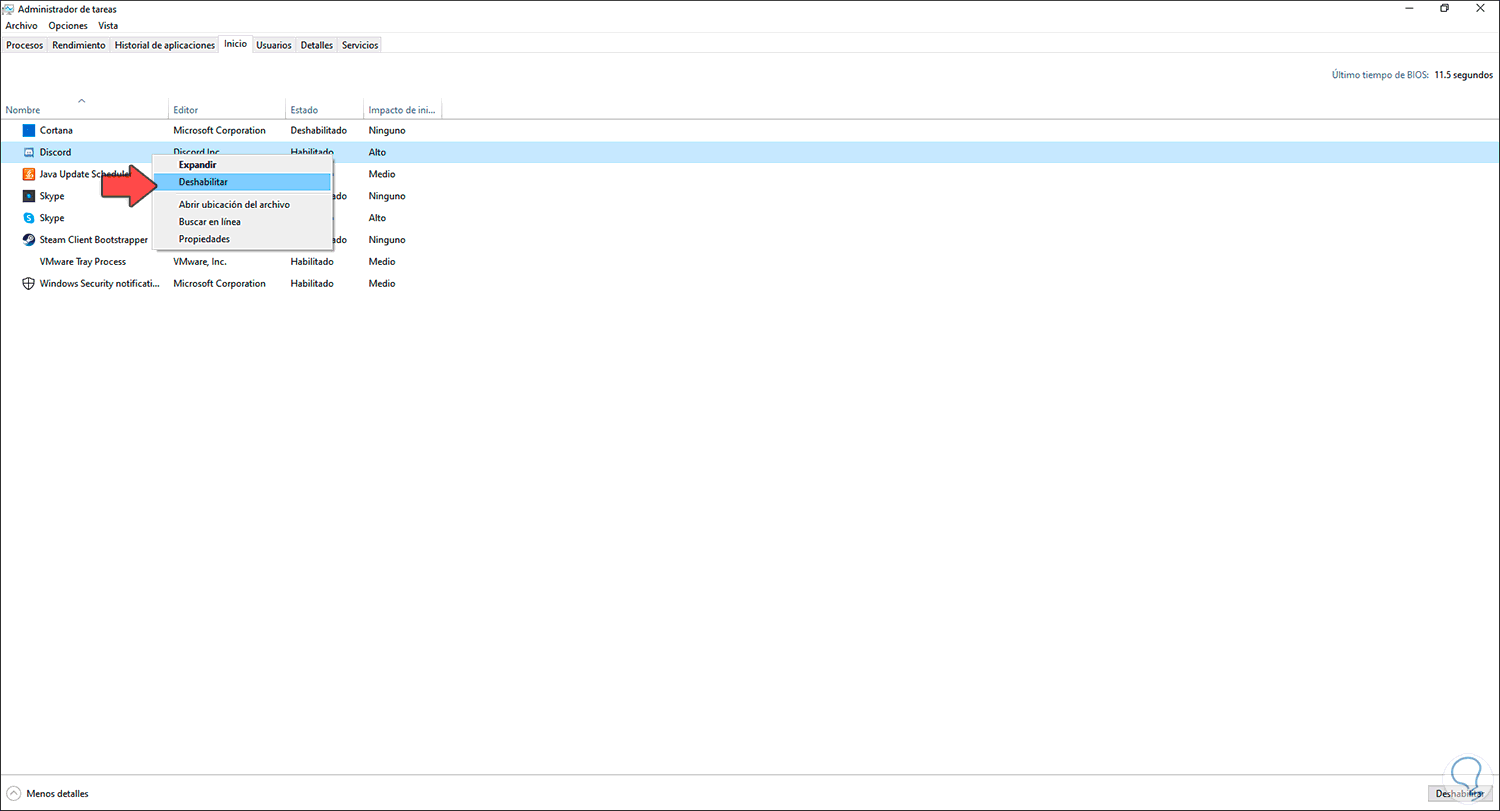The width and height of the screenshot is (1500, 811).
Task: Click Medio impact of Windows Security notification
Action: 382,284
